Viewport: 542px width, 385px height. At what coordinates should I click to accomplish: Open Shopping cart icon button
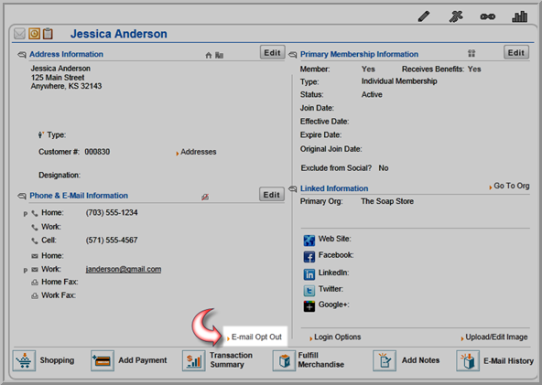tap(24, 360)
